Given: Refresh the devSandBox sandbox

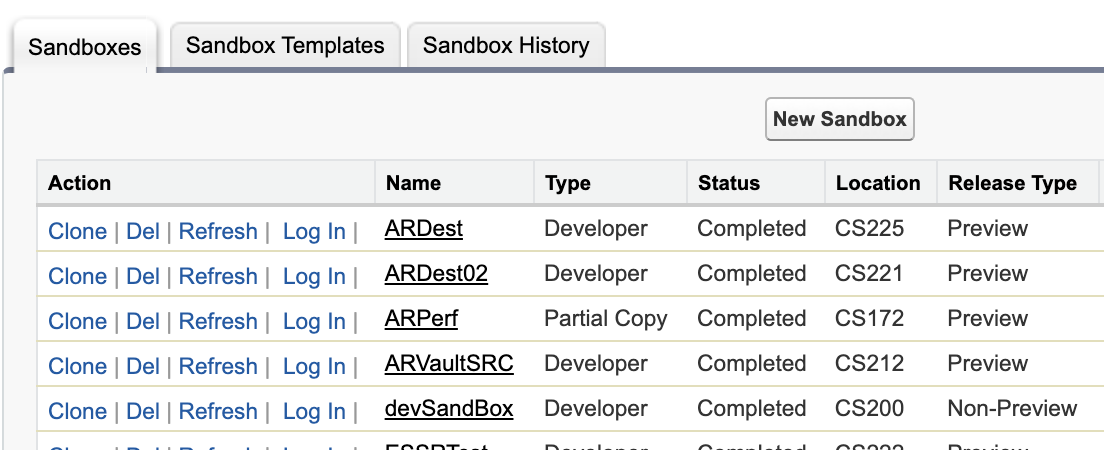Looking at the screenshot, I should click(218, 412).
